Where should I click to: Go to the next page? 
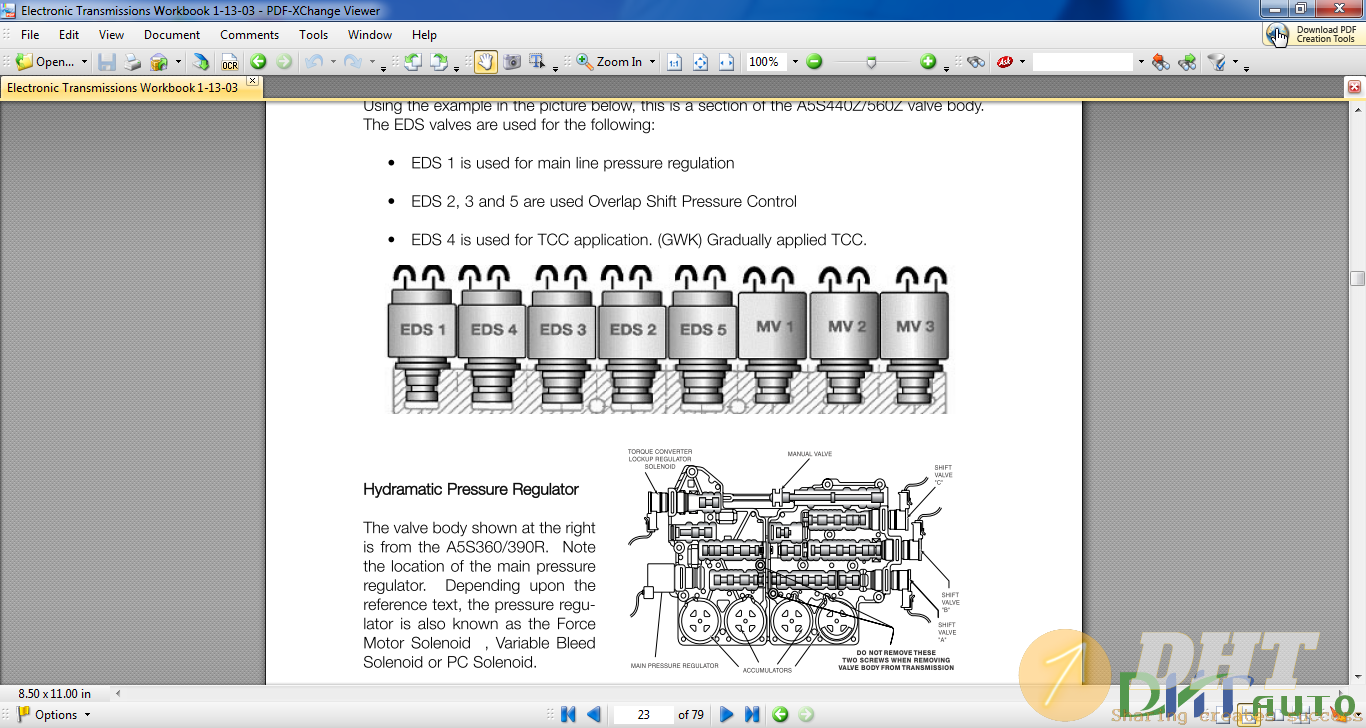[727, 714]
